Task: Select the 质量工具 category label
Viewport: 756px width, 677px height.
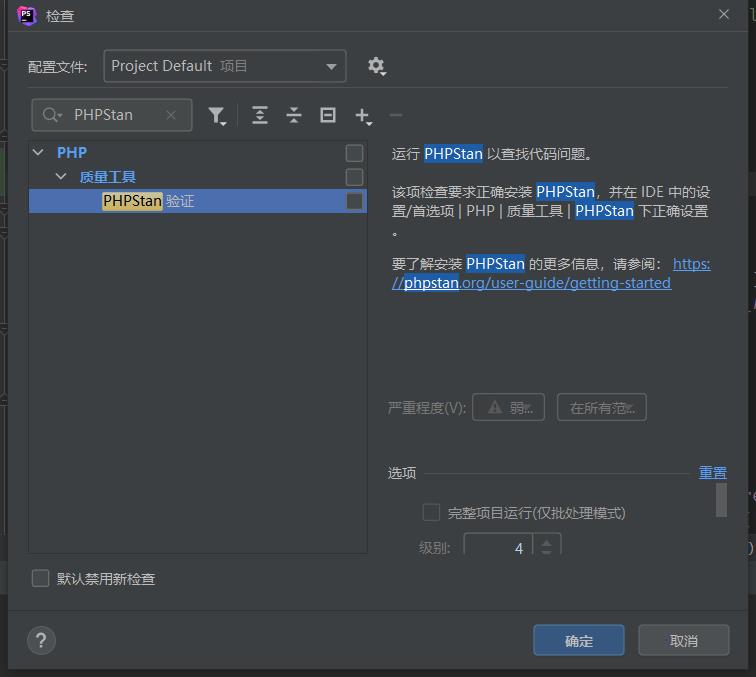Action: tap(108, 177)
